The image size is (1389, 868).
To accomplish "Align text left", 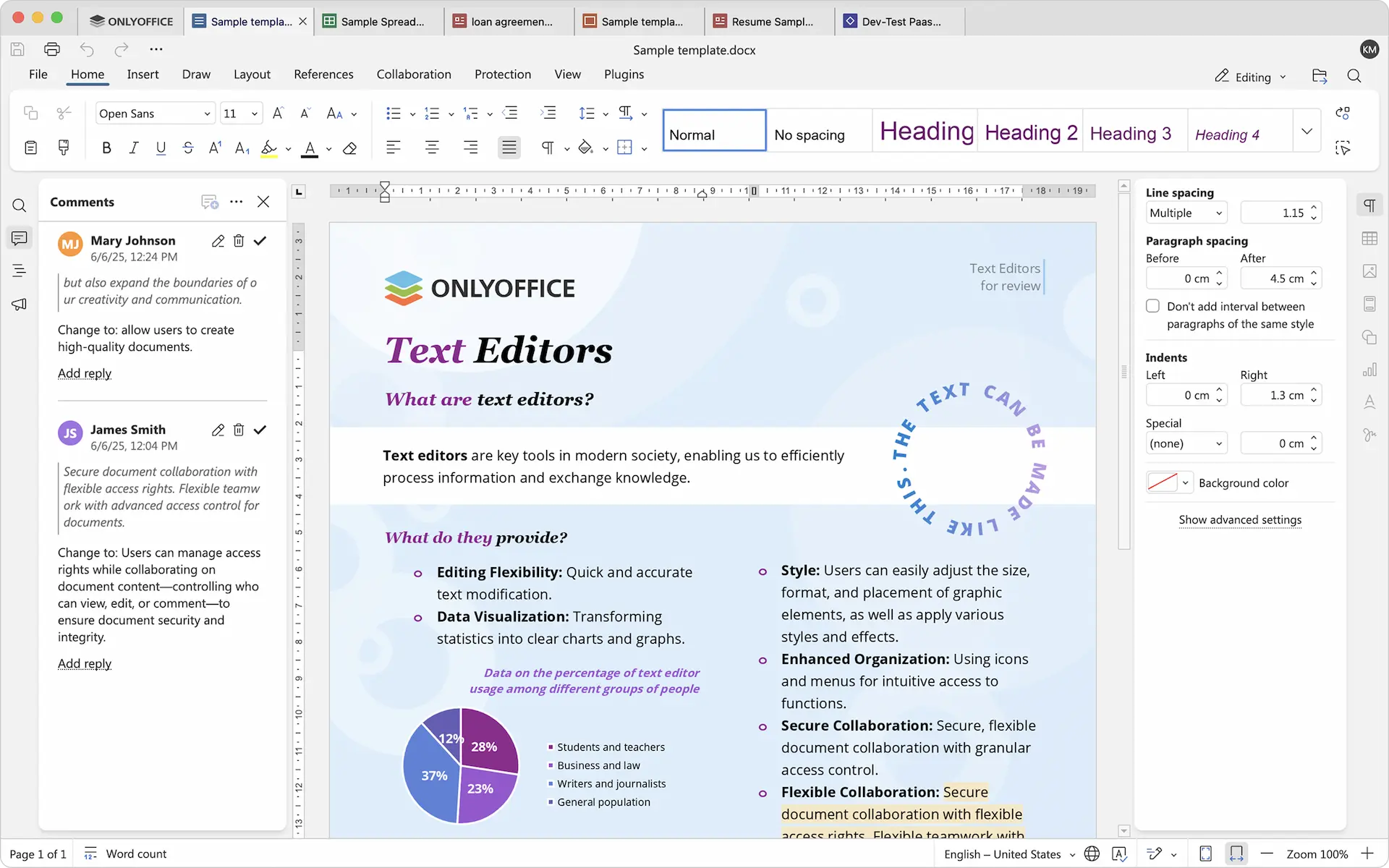I will (x=393, y=148).
